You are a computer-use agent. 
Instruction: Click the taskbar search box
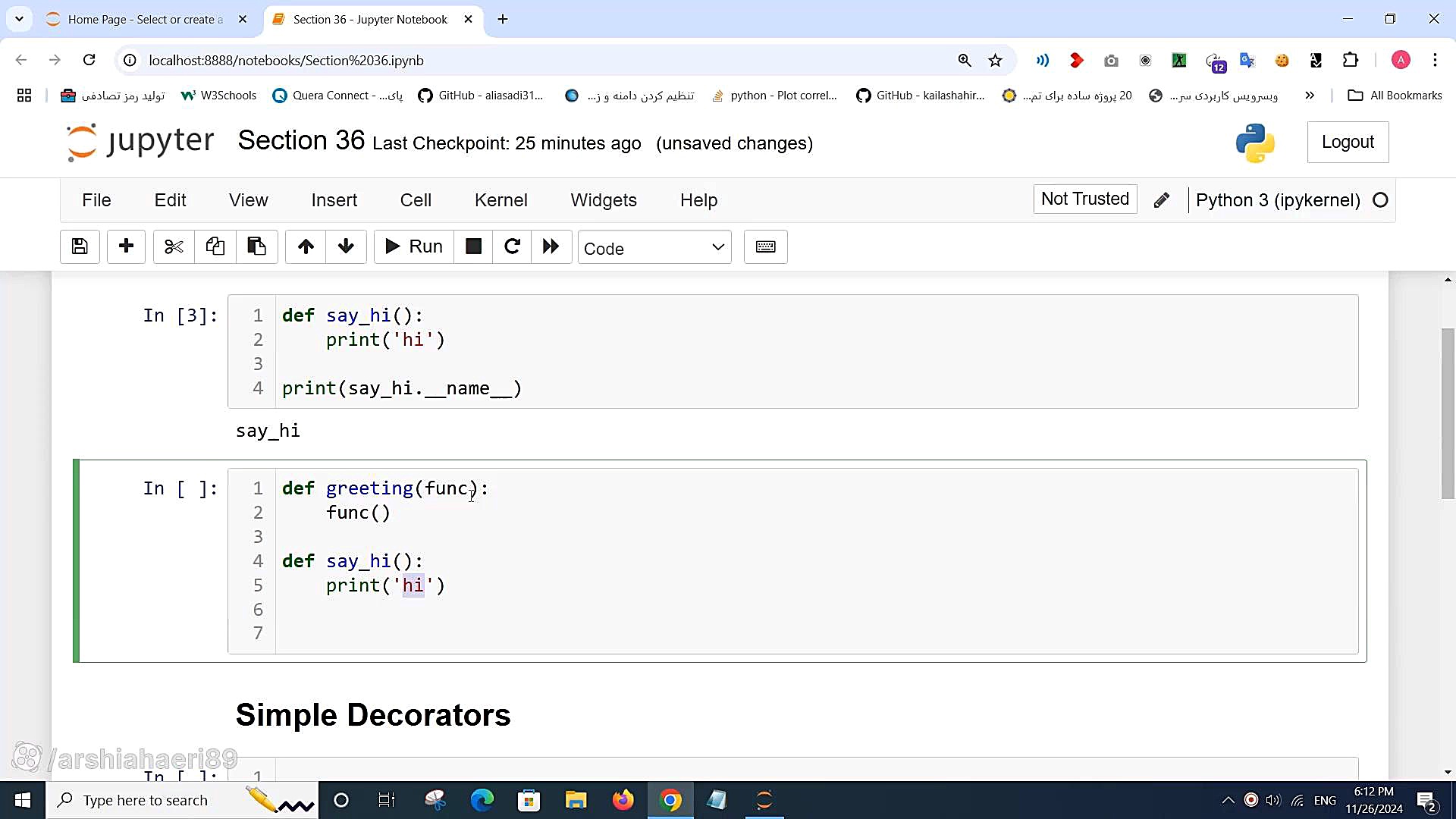(x=182, y=800)
